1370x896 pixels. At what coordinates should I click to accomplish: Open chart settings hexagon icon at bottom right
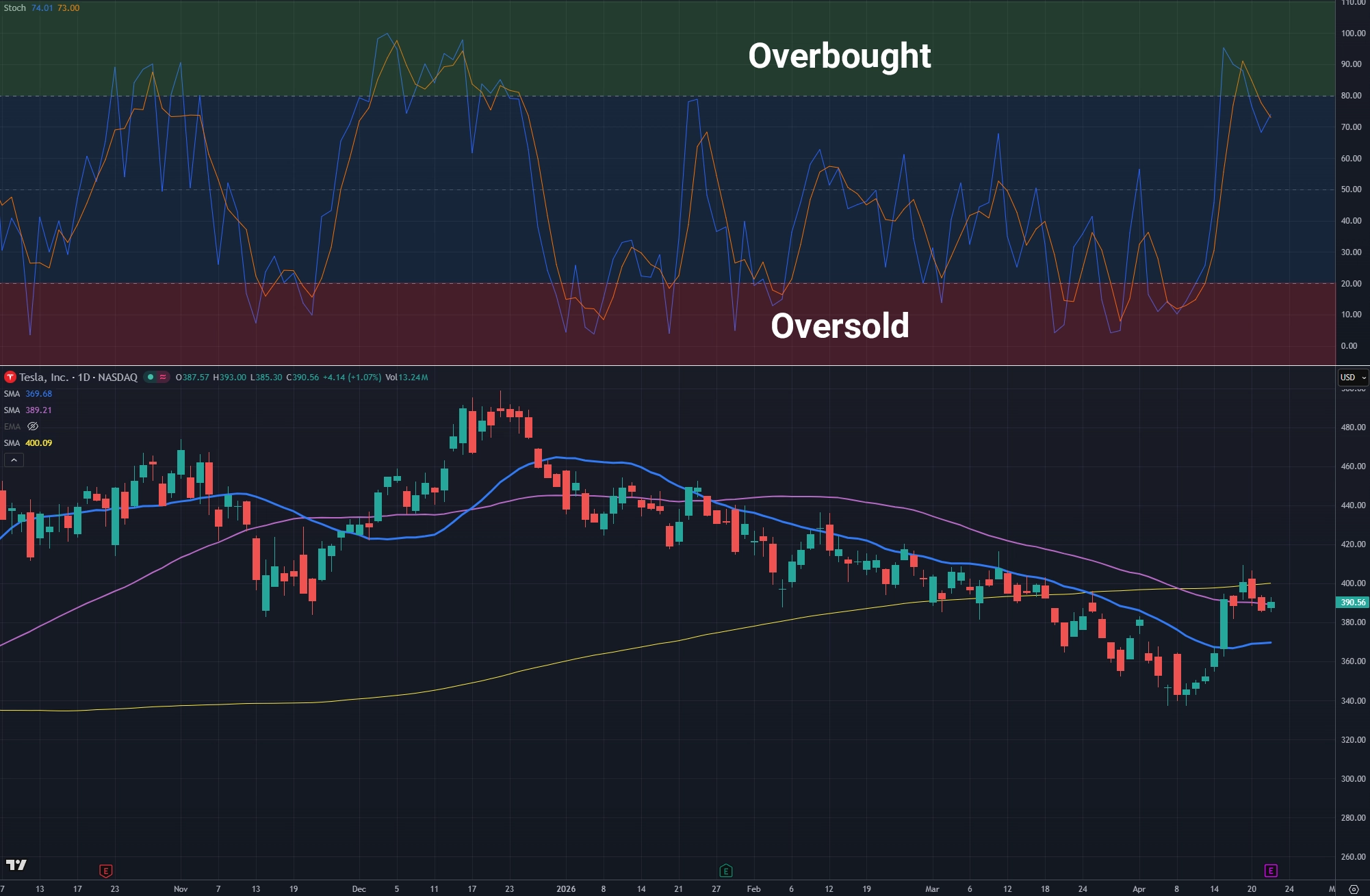[1353, 889]
